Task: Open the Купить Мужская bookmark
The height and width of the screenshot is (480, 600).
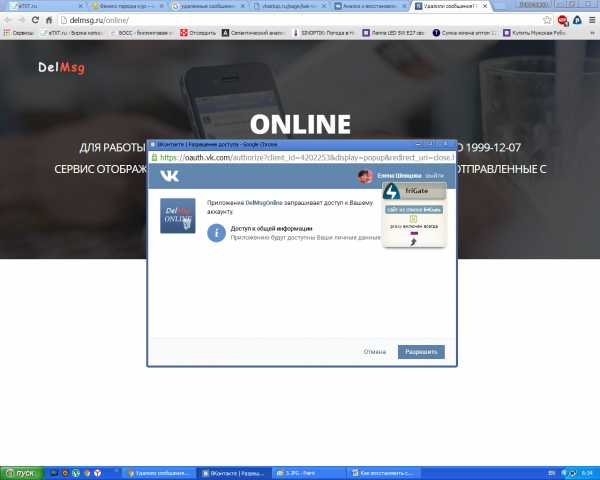Action: tap(535, 33)
